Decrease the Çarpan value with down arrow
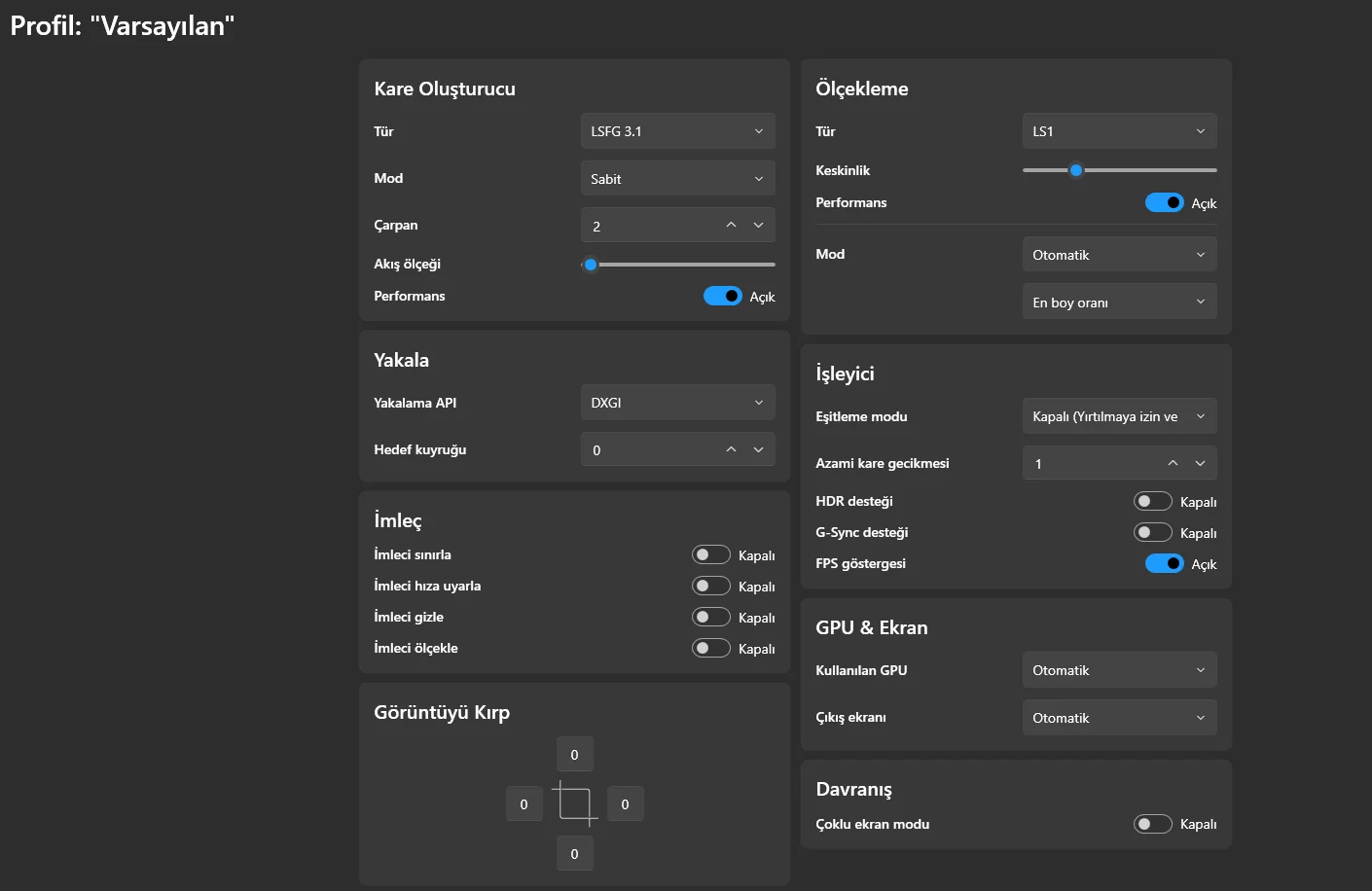The width and height of the screenshot is (1372, 891). point(758,226)
